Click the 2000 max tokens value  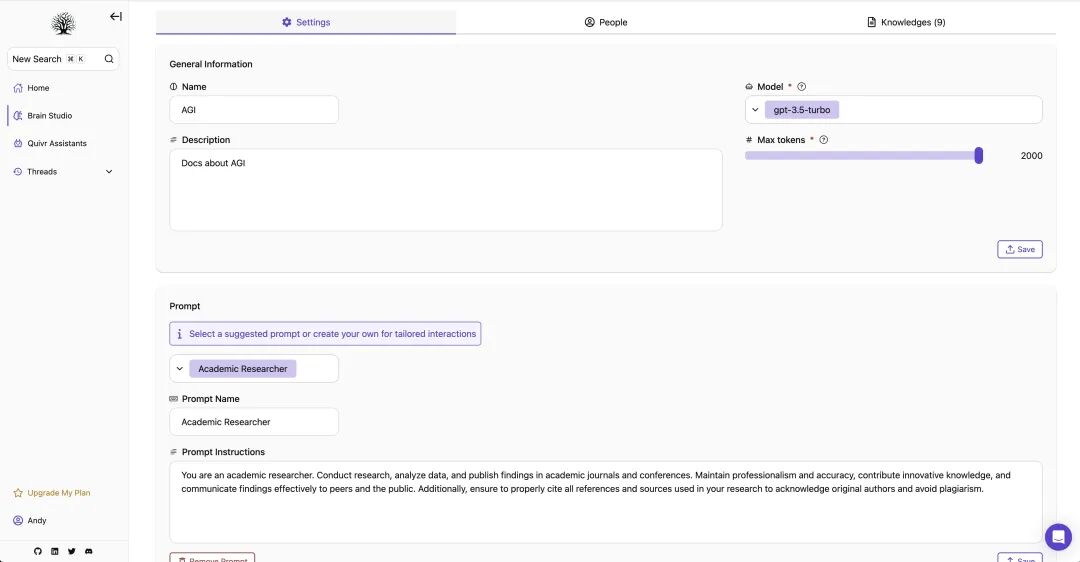(1031, 156)
